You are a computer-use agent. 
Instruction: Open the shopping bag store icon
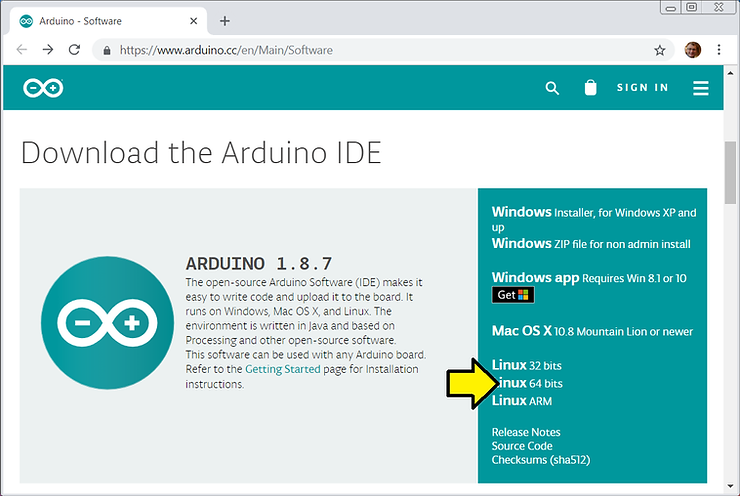pyautogui.click(x=590, y=88)
